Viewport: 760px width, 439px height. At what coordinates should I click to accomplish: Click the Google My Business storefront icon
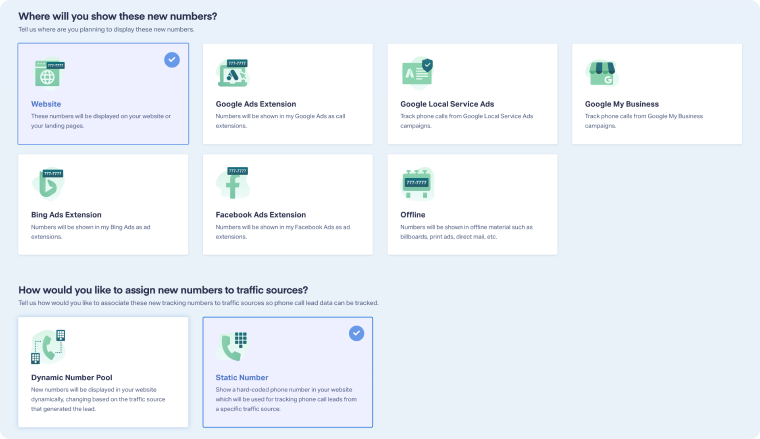coord(601,73)
